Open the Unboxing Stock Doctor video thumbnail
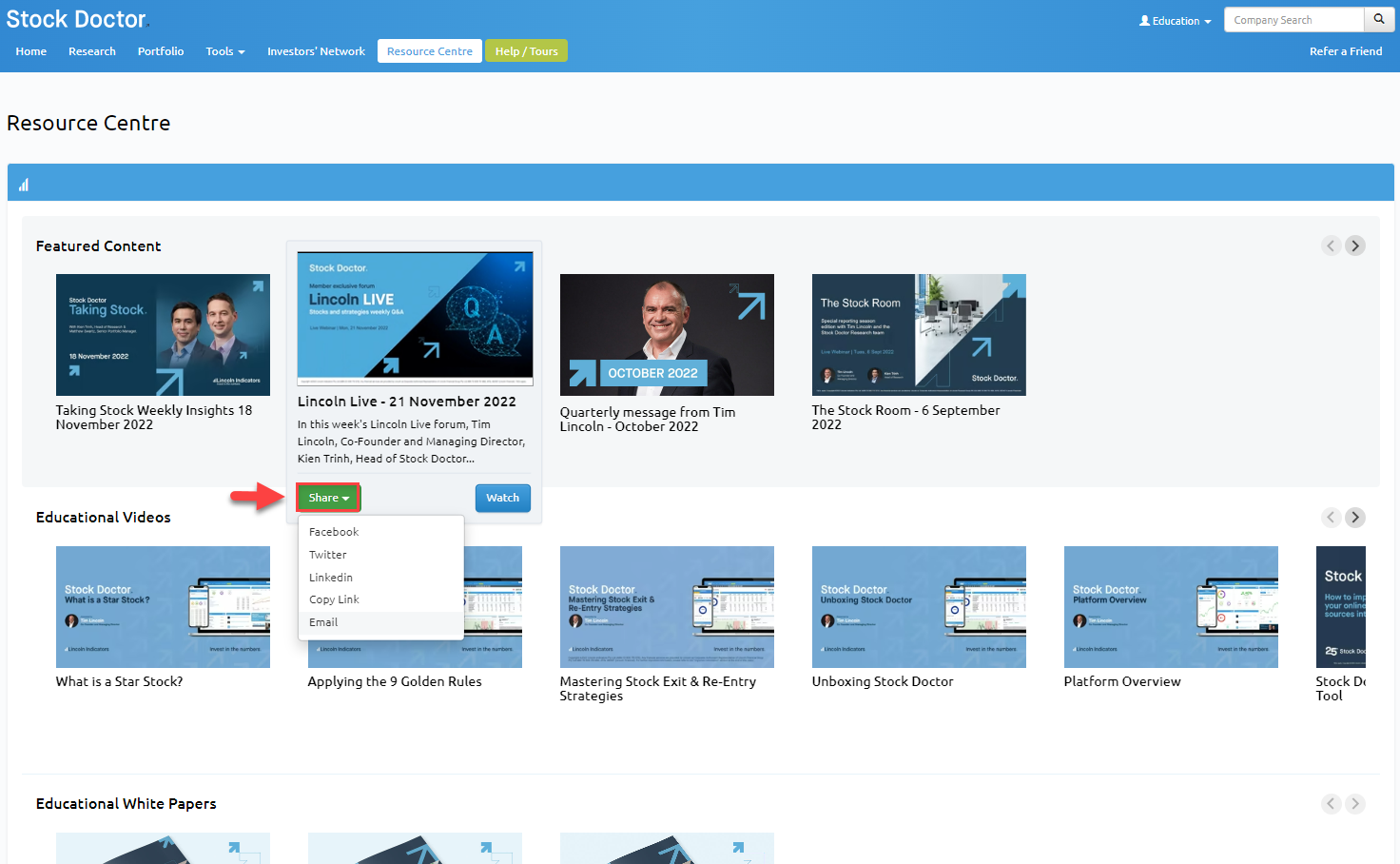 coord(919,606)
